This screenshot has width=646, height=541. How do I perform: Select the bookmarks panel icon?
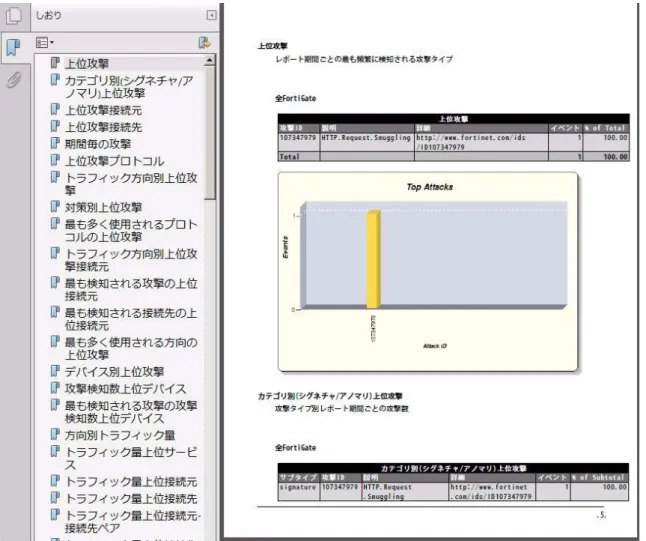point(14,47)
